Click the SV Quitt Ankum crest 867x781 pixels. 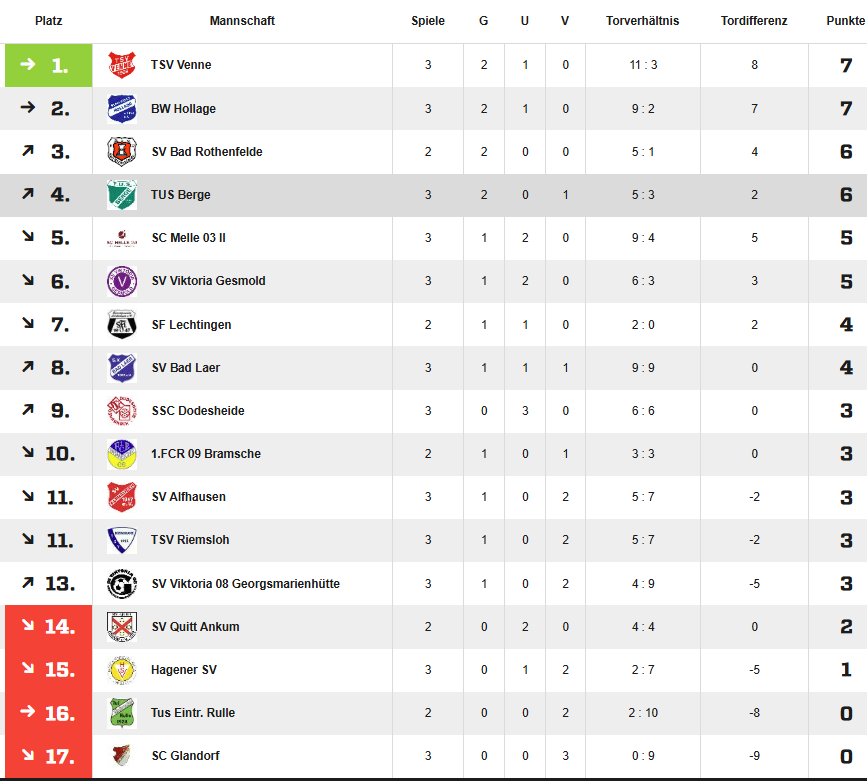[122, 627]
